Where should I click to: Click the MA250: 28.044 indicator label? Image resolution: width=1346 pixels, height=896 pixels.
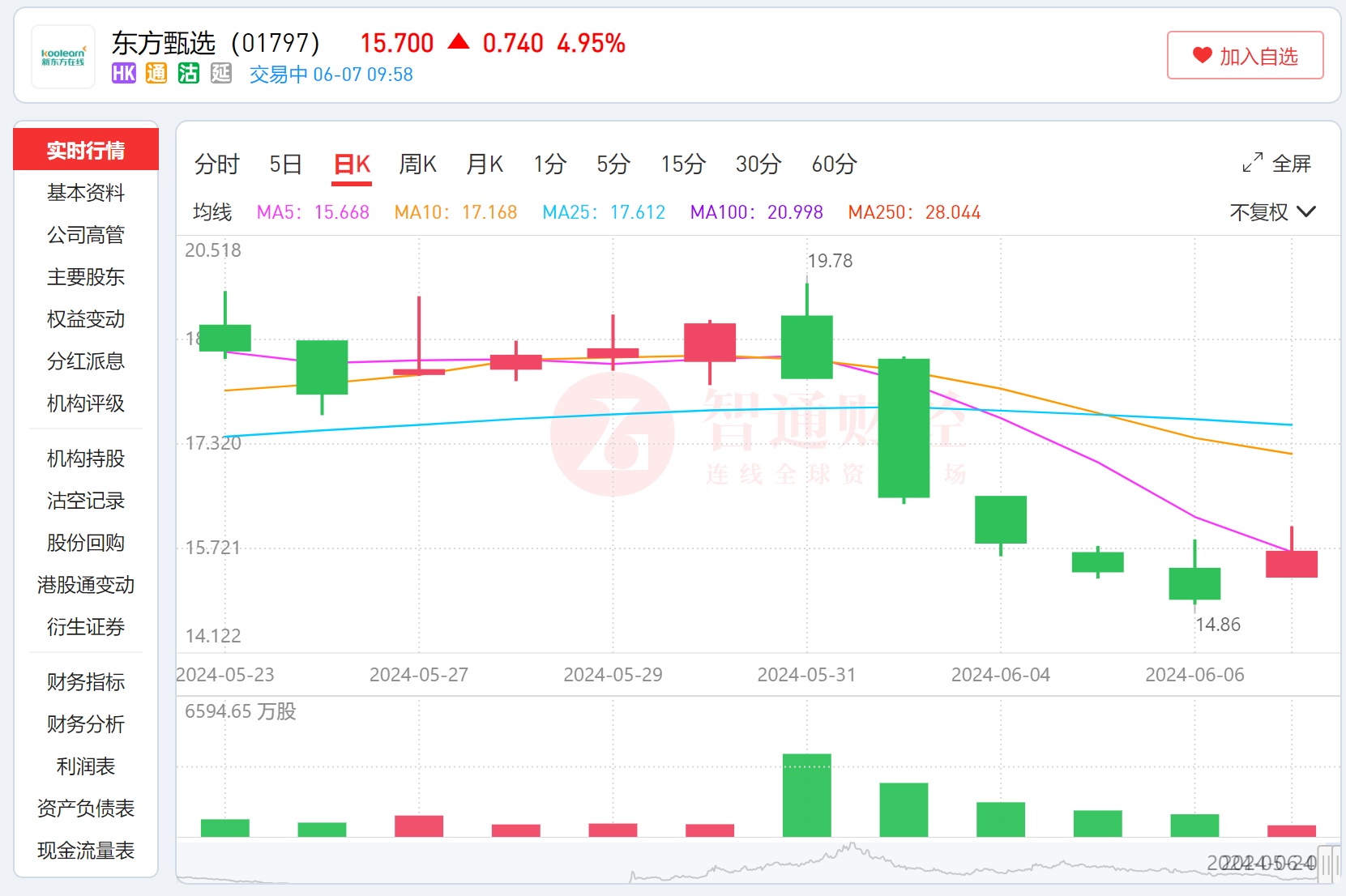pos(914,212)
